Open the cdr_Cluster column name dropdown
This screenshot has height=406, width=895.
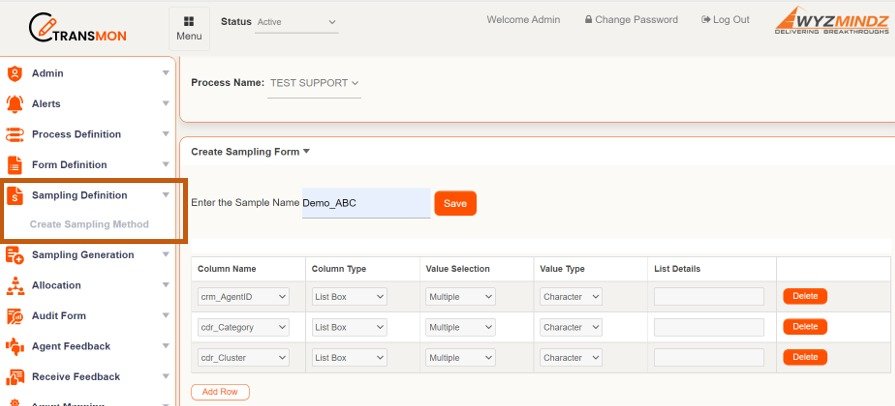pyautogui.click(x=243, y=358)
